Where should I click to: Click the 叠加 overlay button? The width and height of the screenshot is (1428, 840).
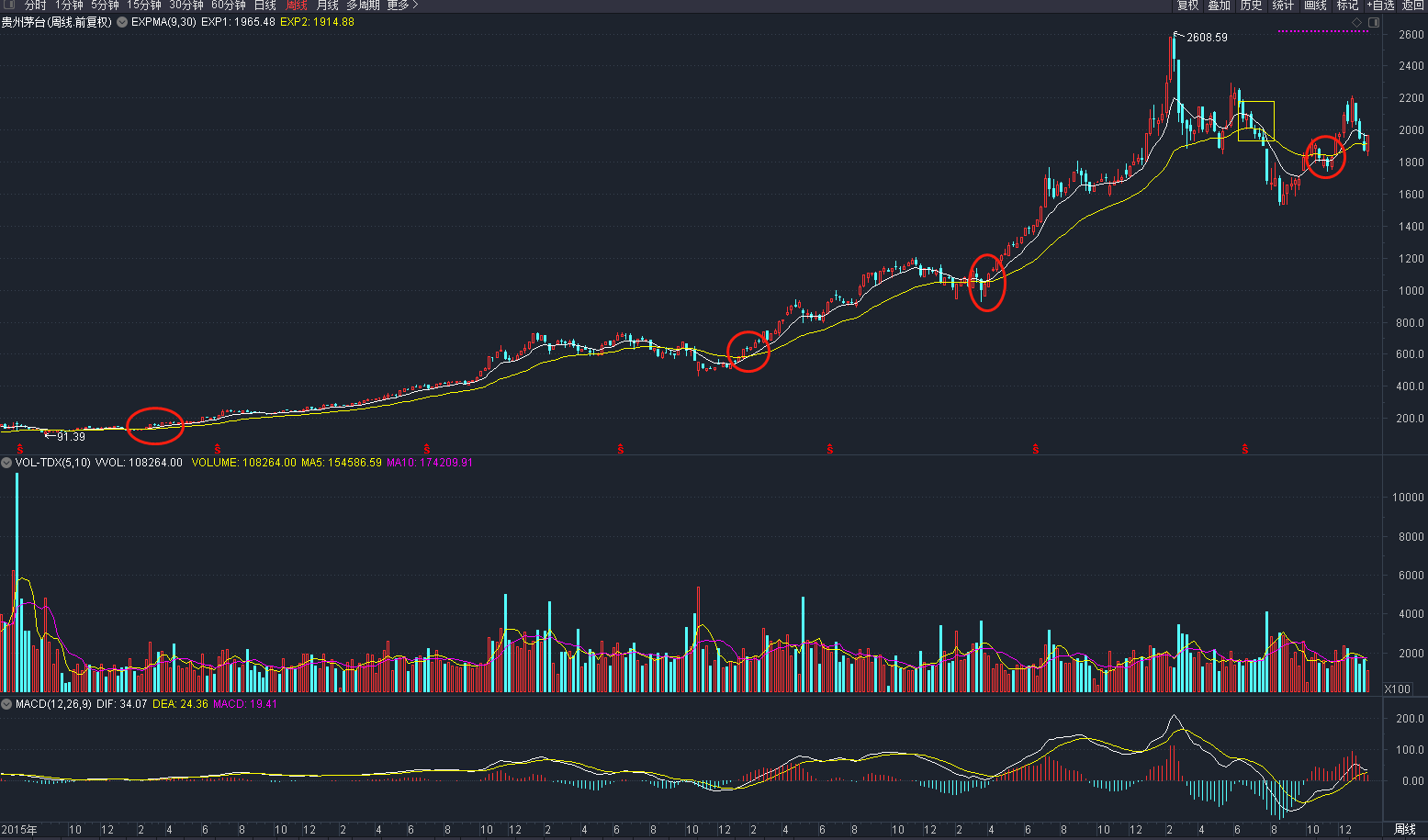pos(1220,6)
